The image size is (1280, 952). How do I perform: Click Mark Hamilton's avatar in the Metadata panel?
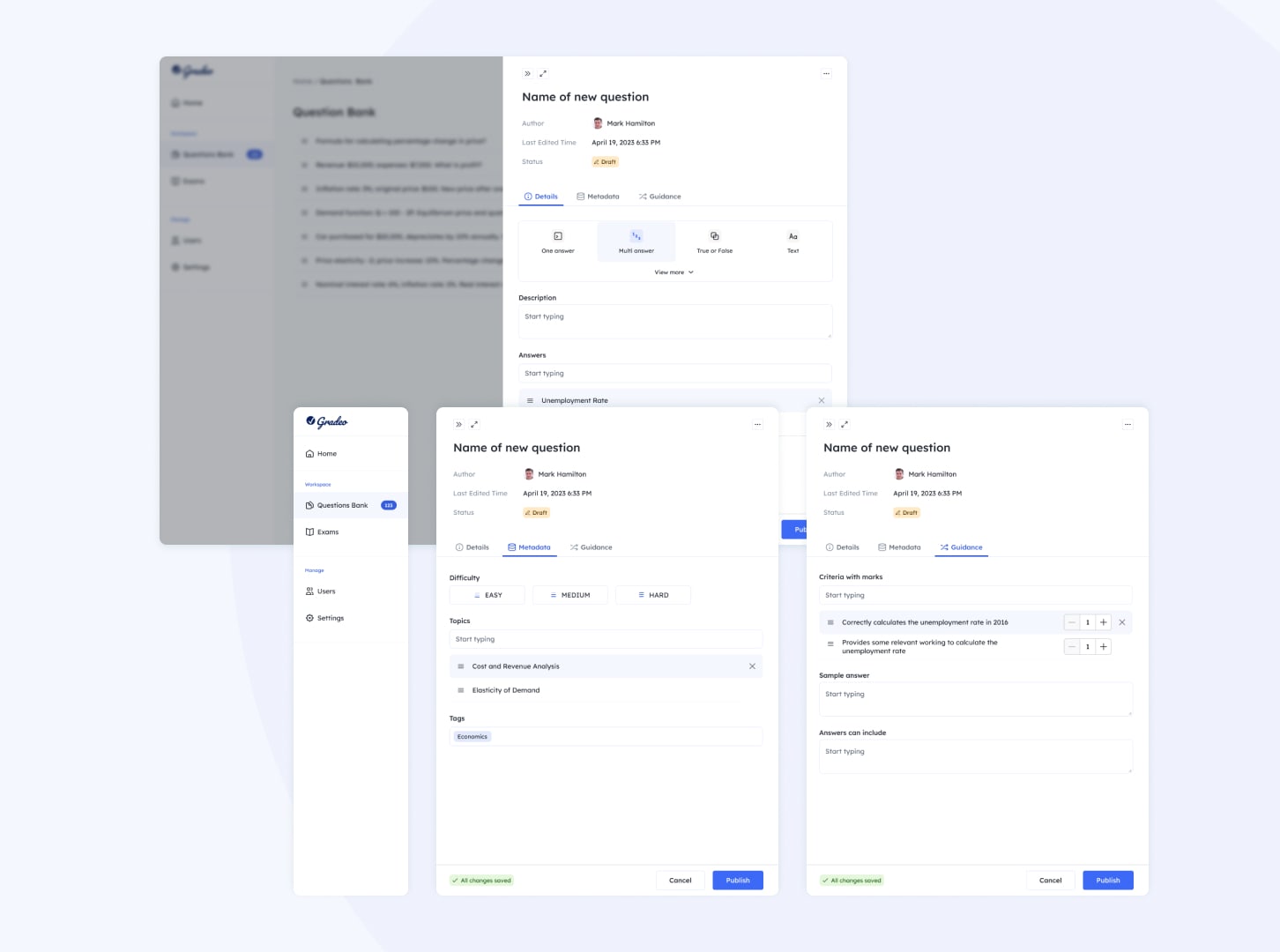(x=529, y=474)
